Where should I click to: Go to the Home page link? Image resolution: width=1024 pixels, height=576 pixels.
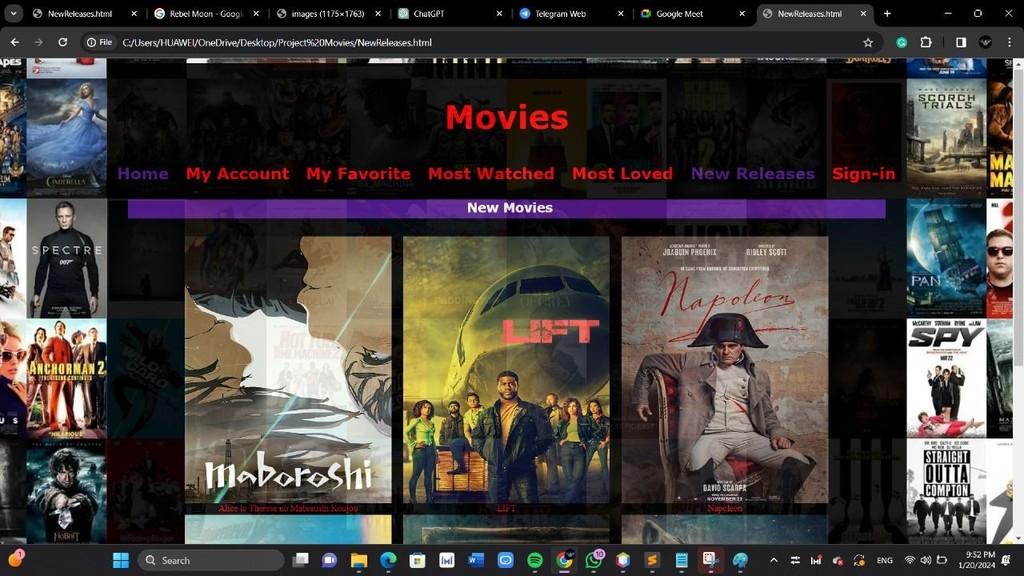[x=143, y=174]
